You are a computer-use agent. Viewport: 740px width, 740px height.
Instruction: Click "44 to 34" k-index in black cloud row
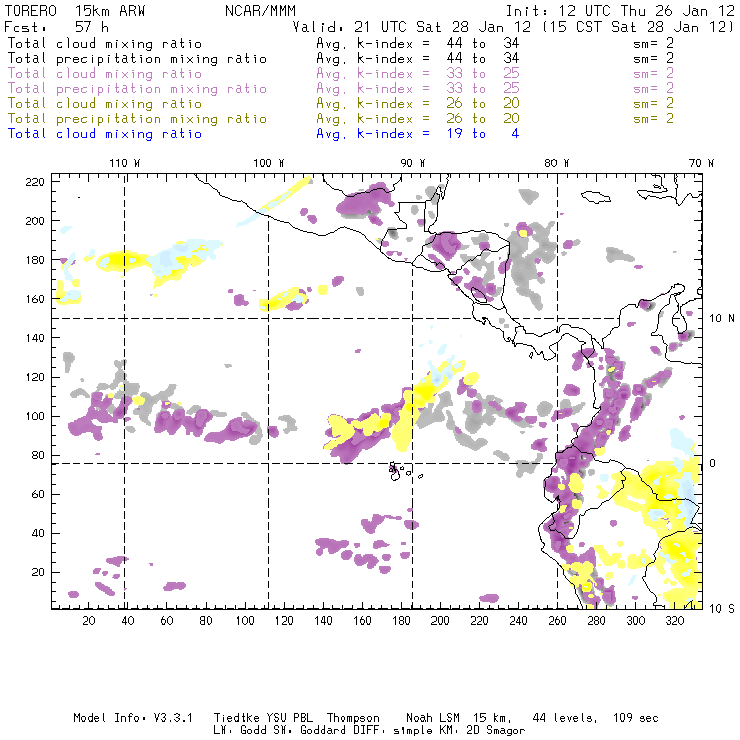click(483, 43)
